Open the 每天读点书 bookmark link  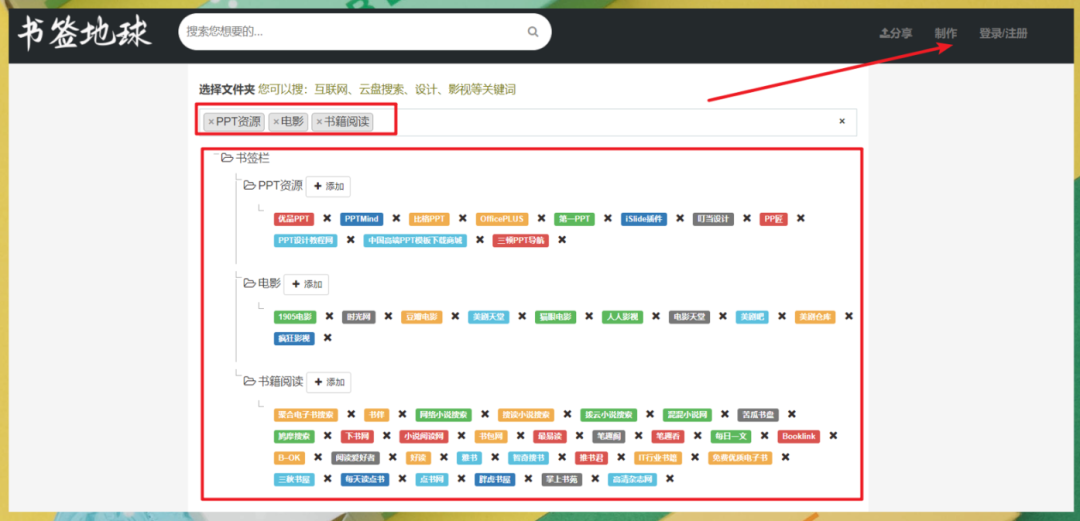365,479
